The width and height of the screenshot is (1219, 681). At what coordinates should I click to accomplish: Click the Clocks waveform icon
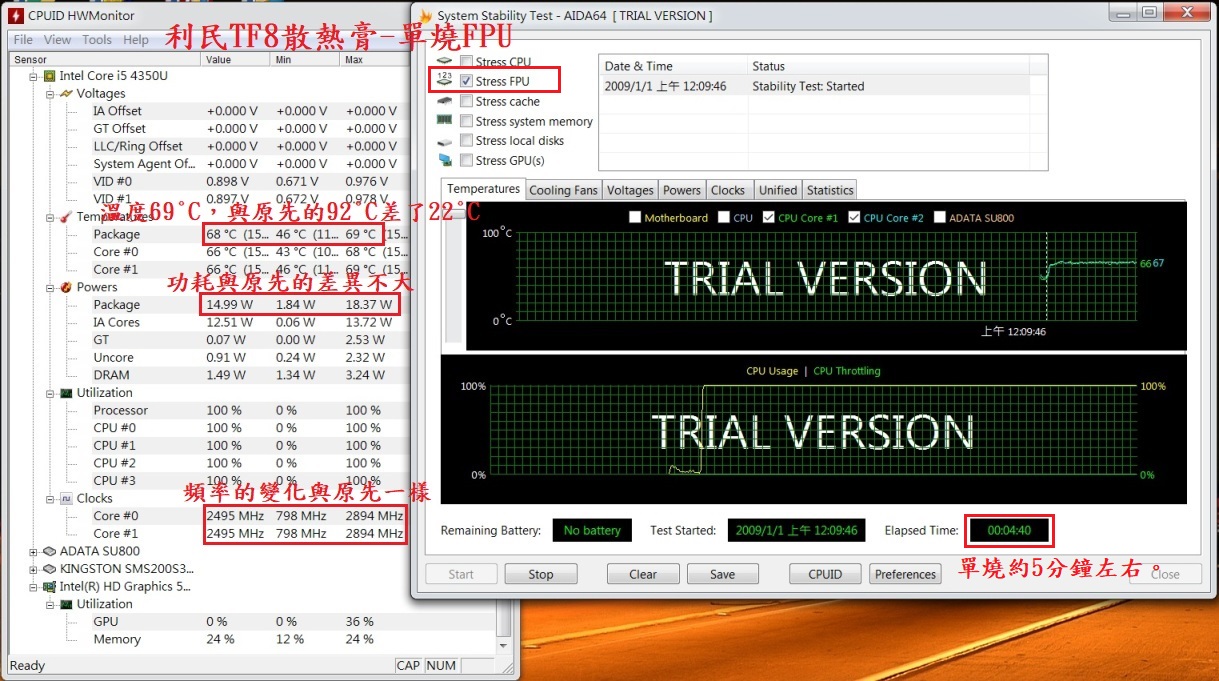pos(67,498)
